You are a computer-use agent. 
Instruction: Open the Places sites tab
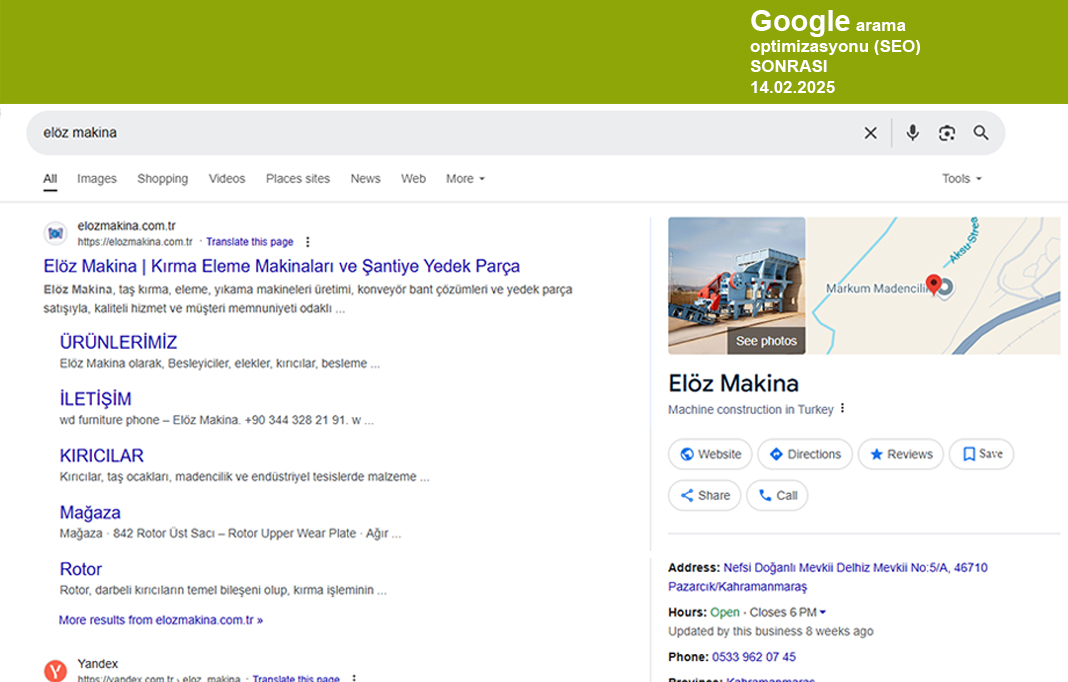coord(298,179)
